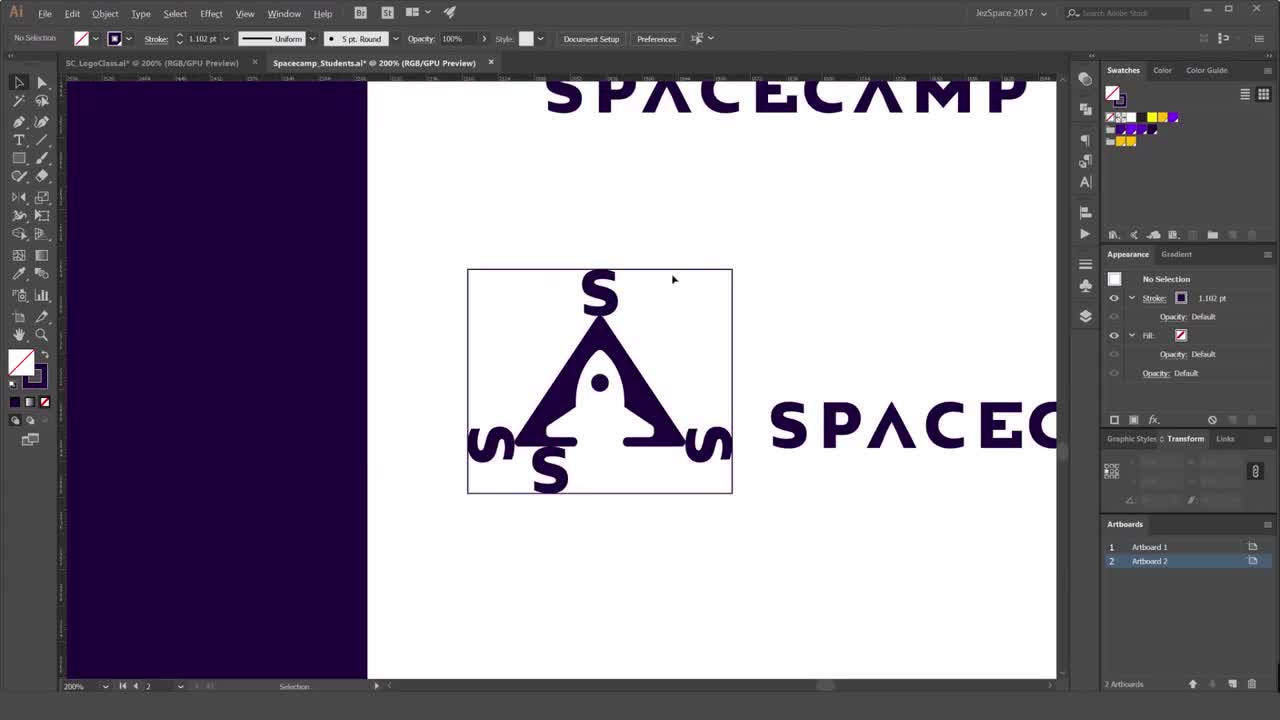Image resolution: width=1280 pixels, height=720 pixels.
Task: Select the Line Segment tool
Action: [x=42, y=140]
